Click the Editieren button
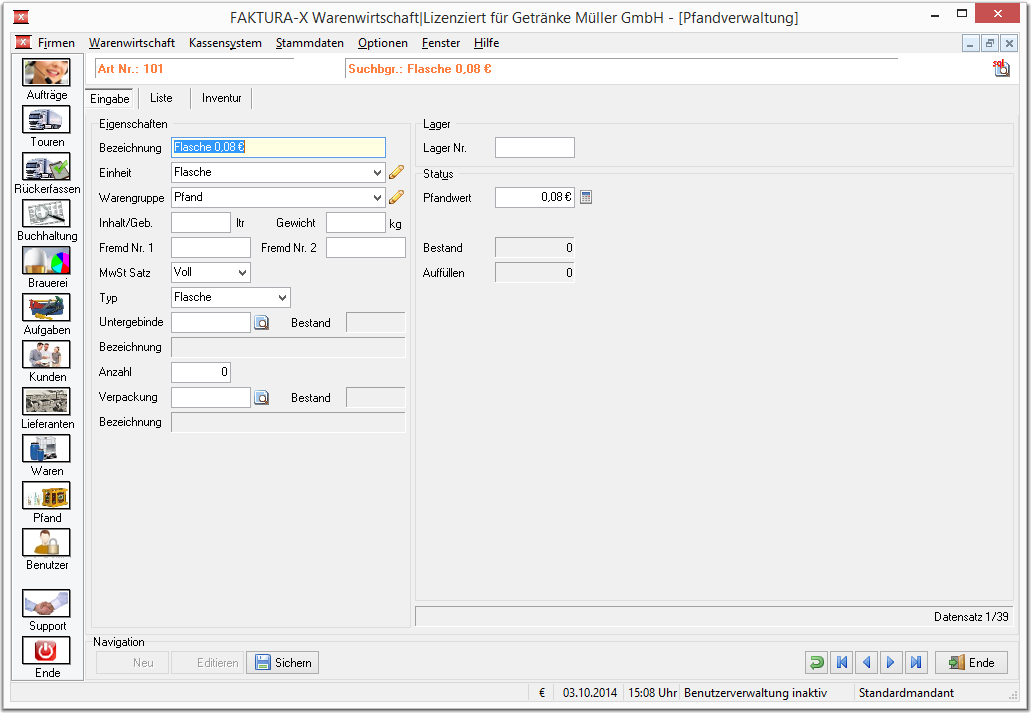Viewport: 1031px width, 713px height. [208, 662]
